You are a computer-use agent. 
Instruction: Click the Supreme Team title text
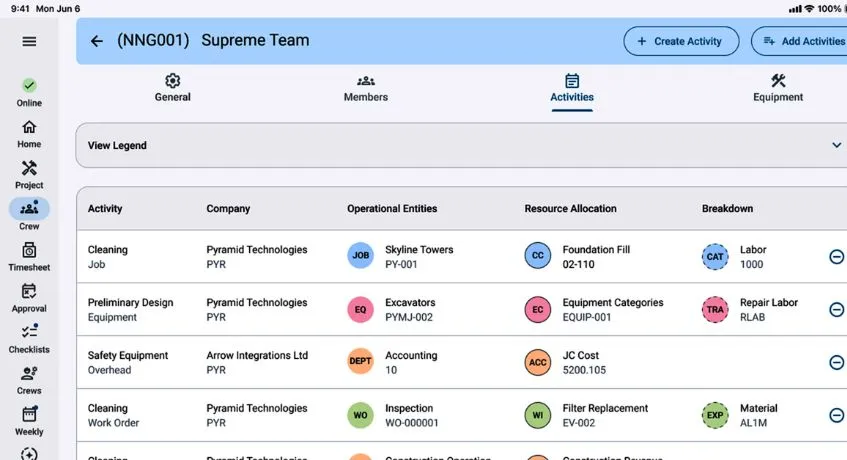tap(255, 40)
